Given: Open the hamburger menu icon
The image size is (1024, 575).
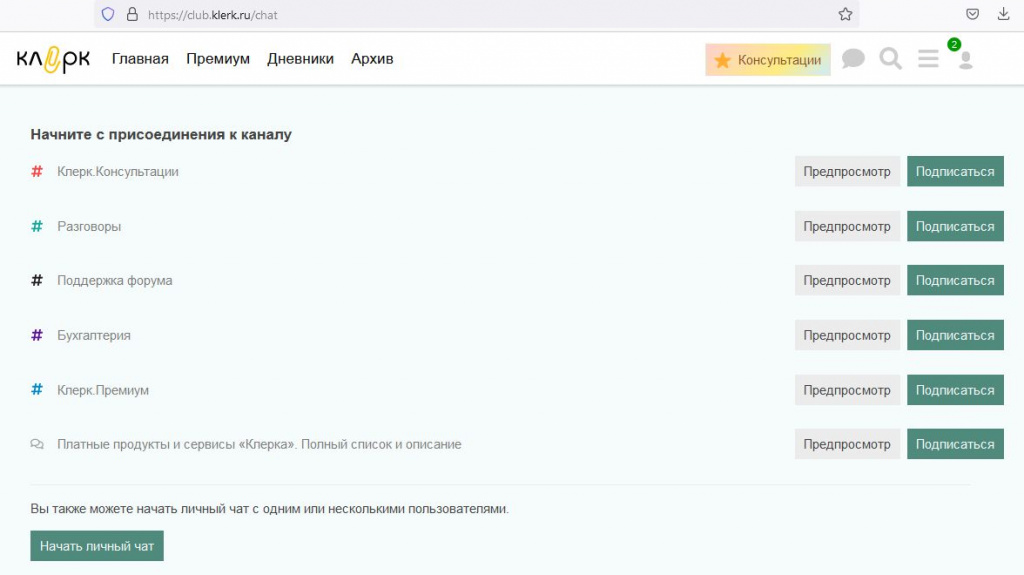Looking at the screenshot, I should coord(928,59).
